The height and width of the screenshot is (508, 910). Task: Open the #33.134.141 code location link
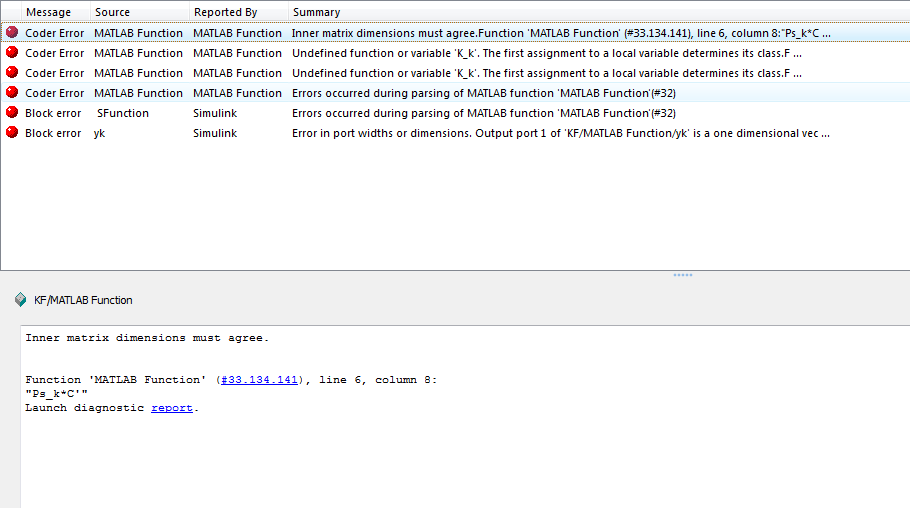(x=259, y=380)
